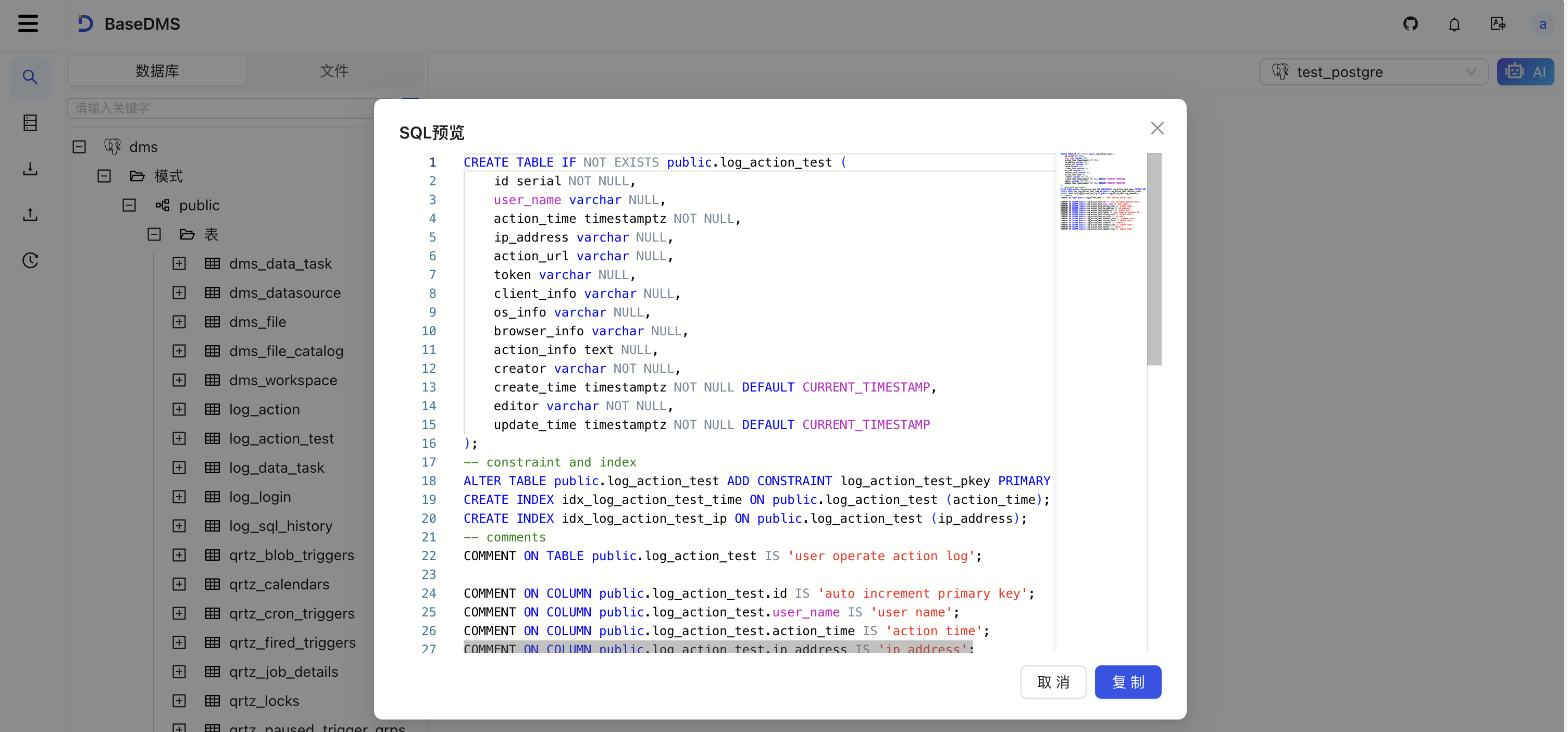This screenshot has width=1568, height=732.
Task: Click the 取消 button
Action: (x=1053, y=682)
